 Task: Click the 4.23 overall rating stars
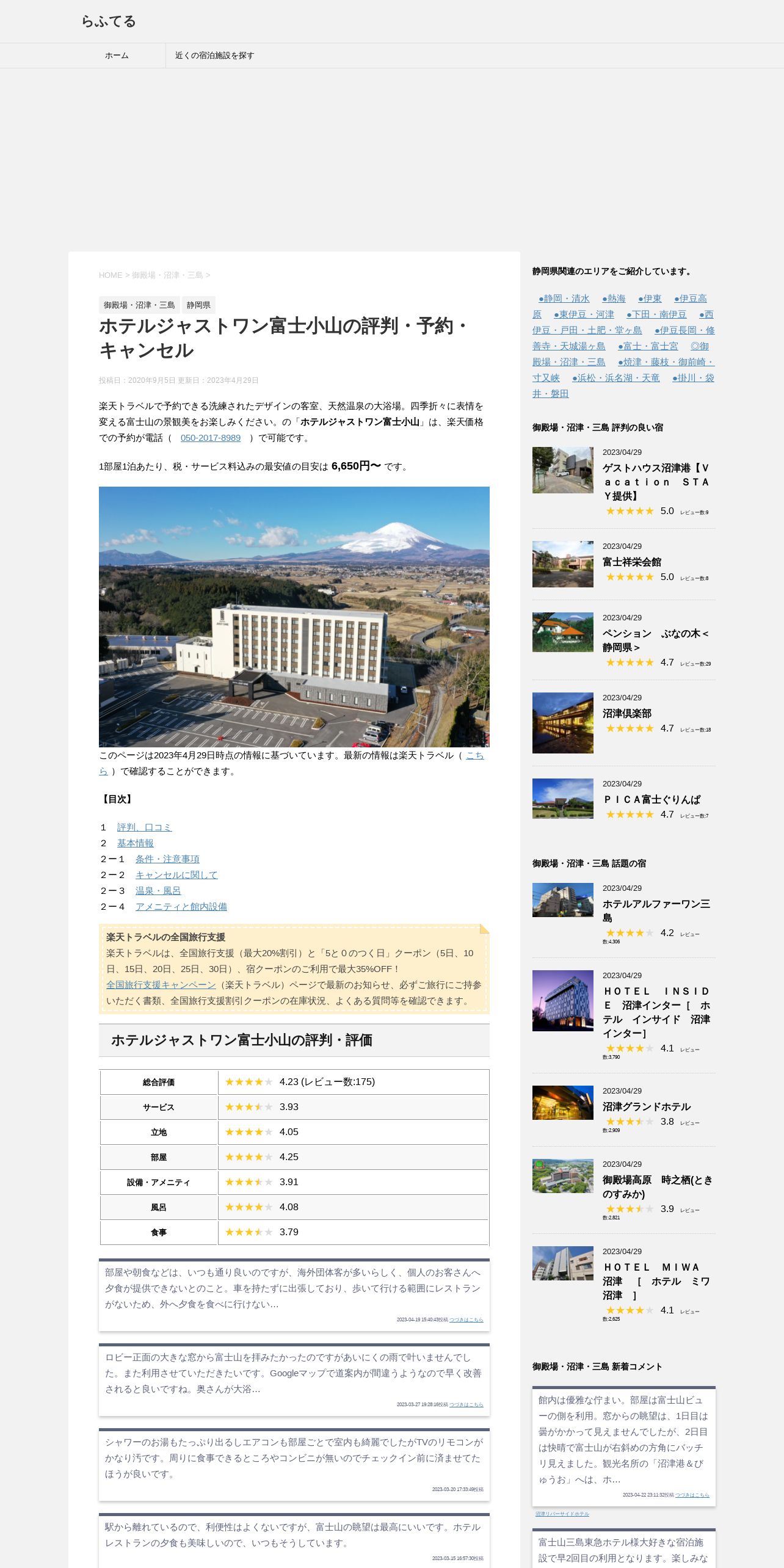click(249, 1082)
